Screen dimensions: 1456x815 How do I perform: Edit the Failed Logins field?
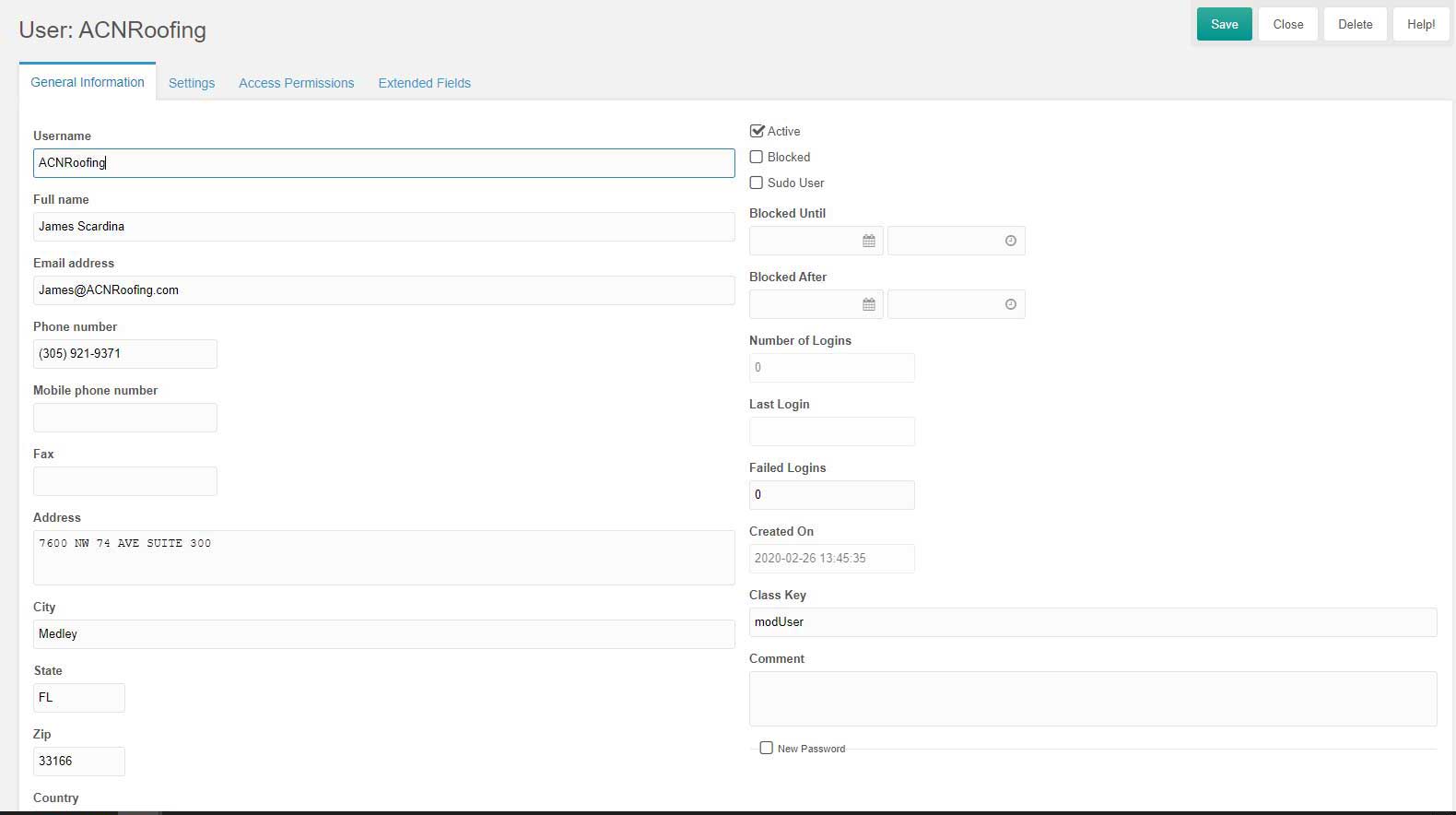[x=832, y=495]
